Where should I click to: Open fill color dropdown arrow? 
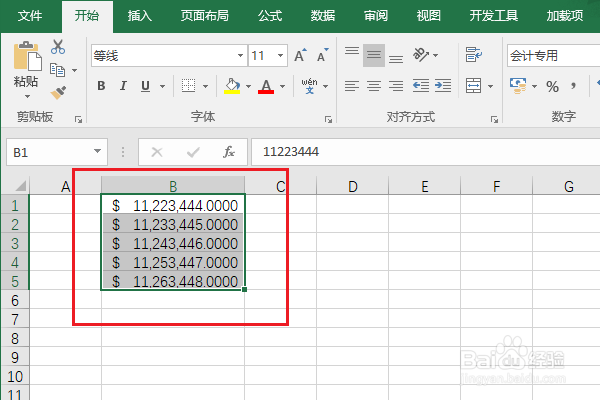point(248,87)
